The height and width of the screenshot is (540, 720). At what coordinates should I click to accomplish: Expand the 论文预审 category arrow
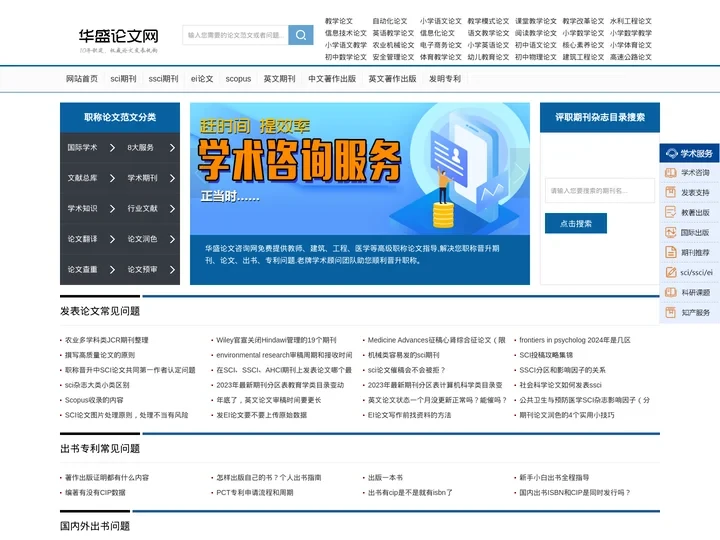coord(172,270)
